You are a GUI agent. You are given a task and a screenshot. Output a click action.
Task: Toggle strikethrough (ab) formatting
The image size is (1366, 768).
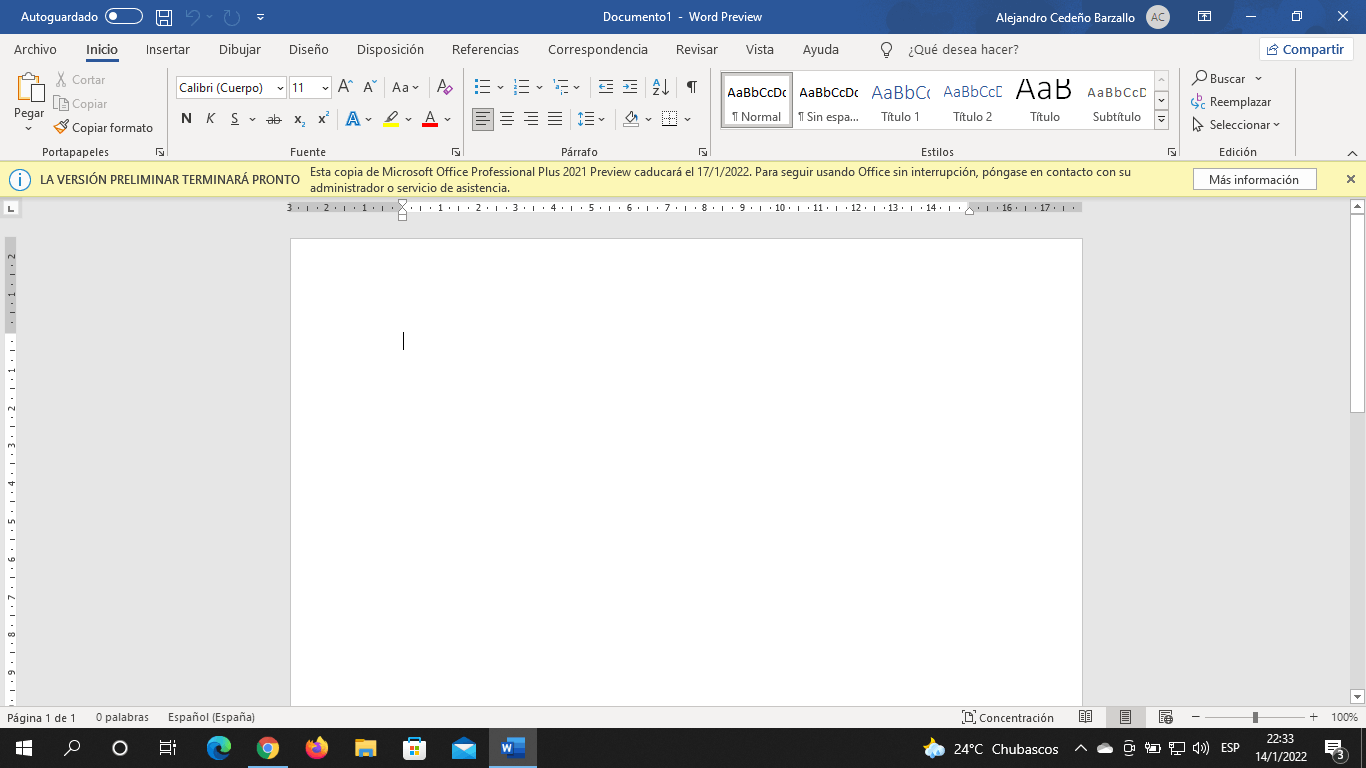(x=273, y=119)
